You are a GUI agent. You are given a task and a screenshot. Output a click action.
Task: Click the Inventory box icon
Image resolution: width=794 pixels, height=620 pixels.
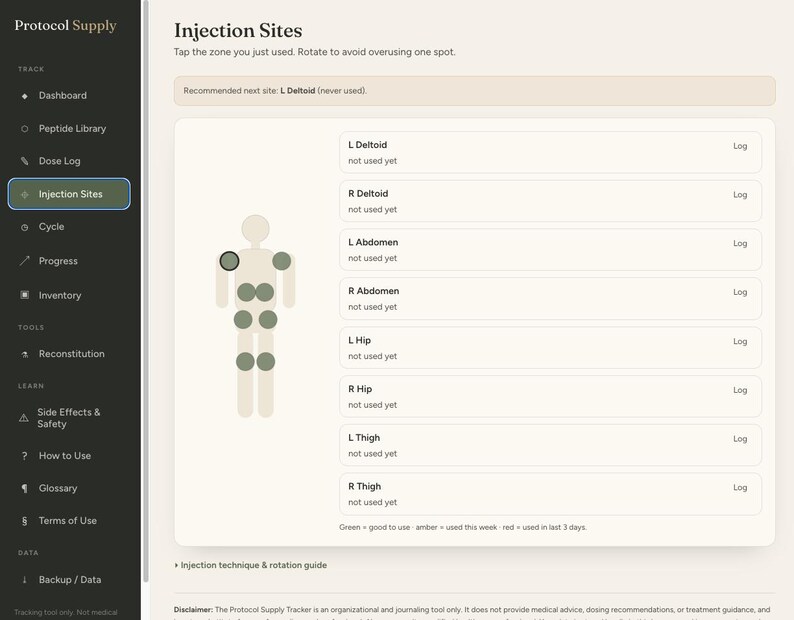point(24,295)
